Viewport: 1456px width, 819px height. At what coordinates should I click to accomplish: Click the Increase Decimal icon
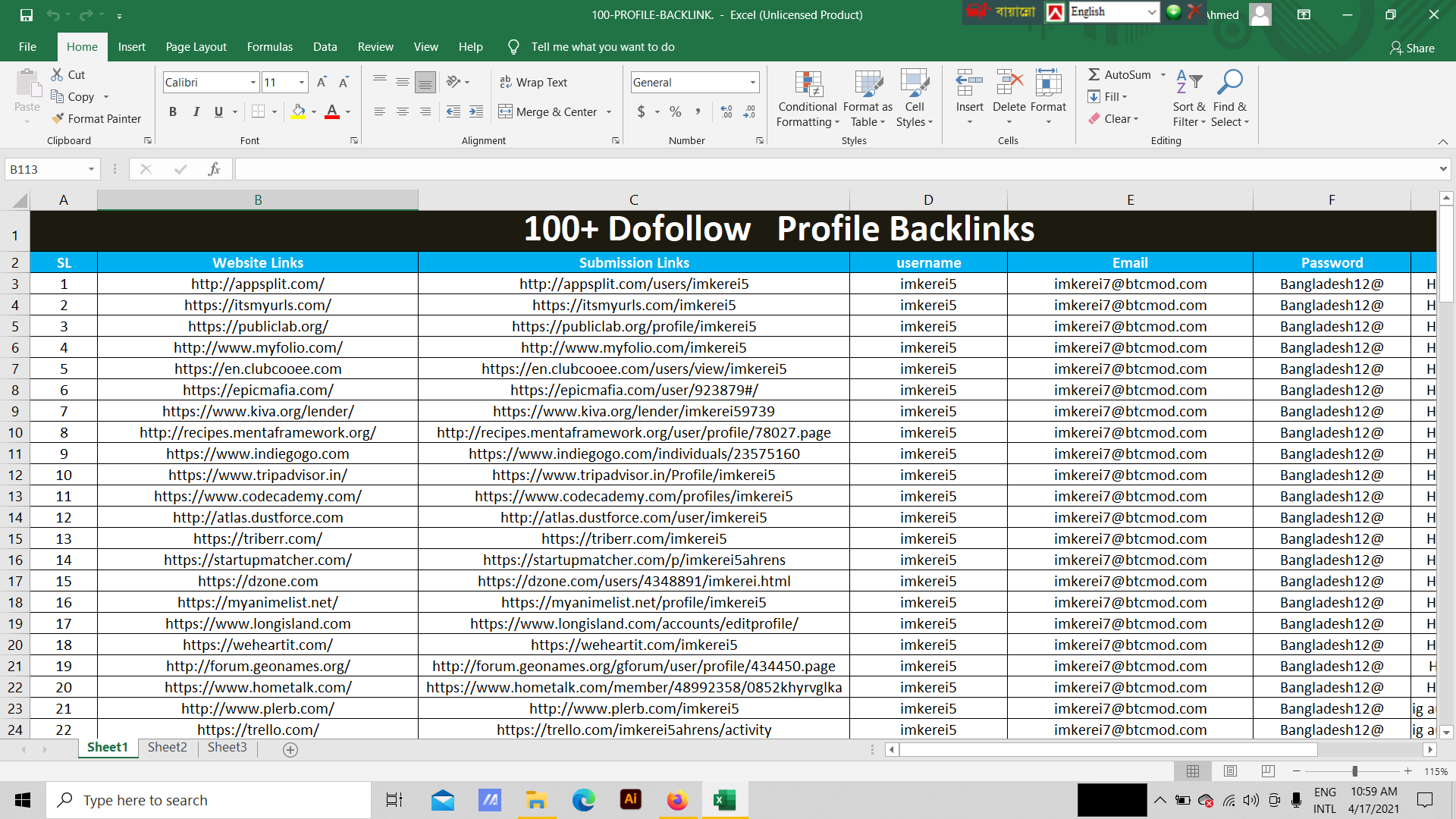[x=726, y=111]
